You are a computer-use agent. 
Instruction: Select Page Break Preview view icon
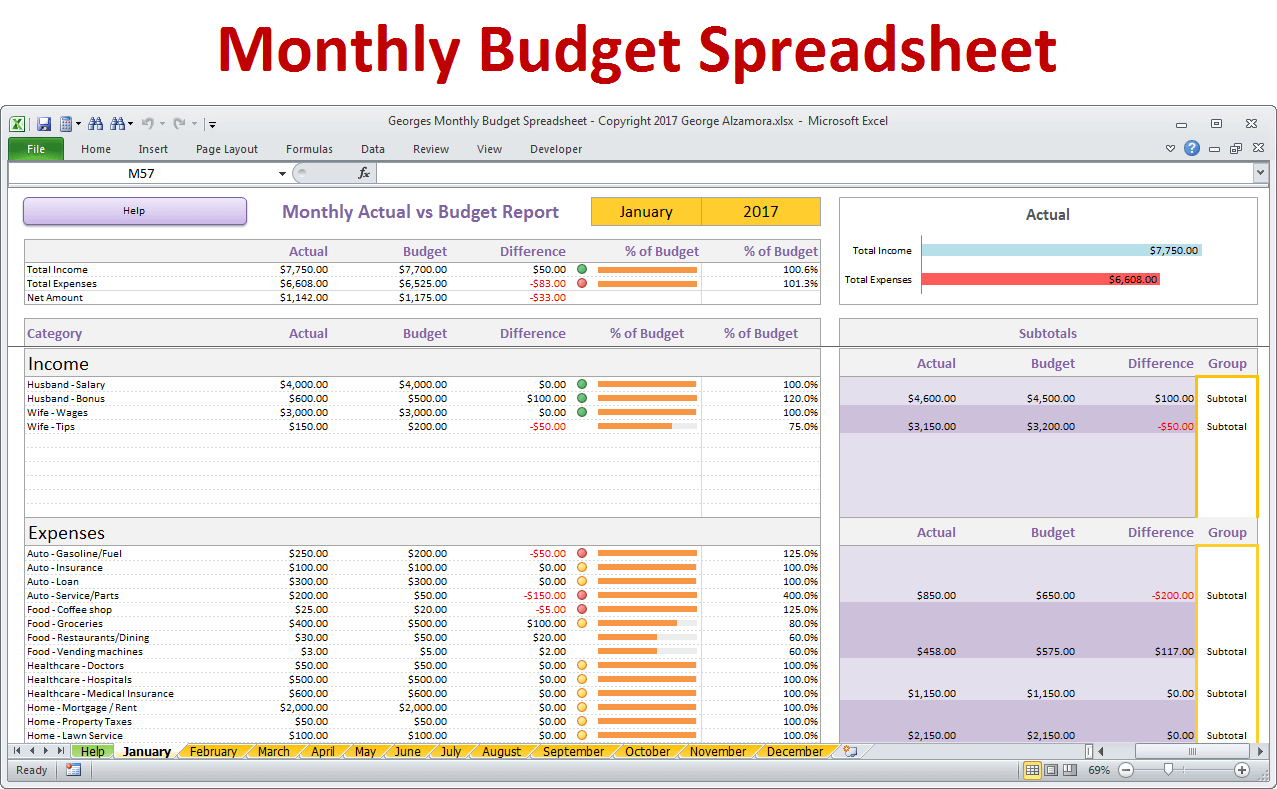tap(1069, 770)
